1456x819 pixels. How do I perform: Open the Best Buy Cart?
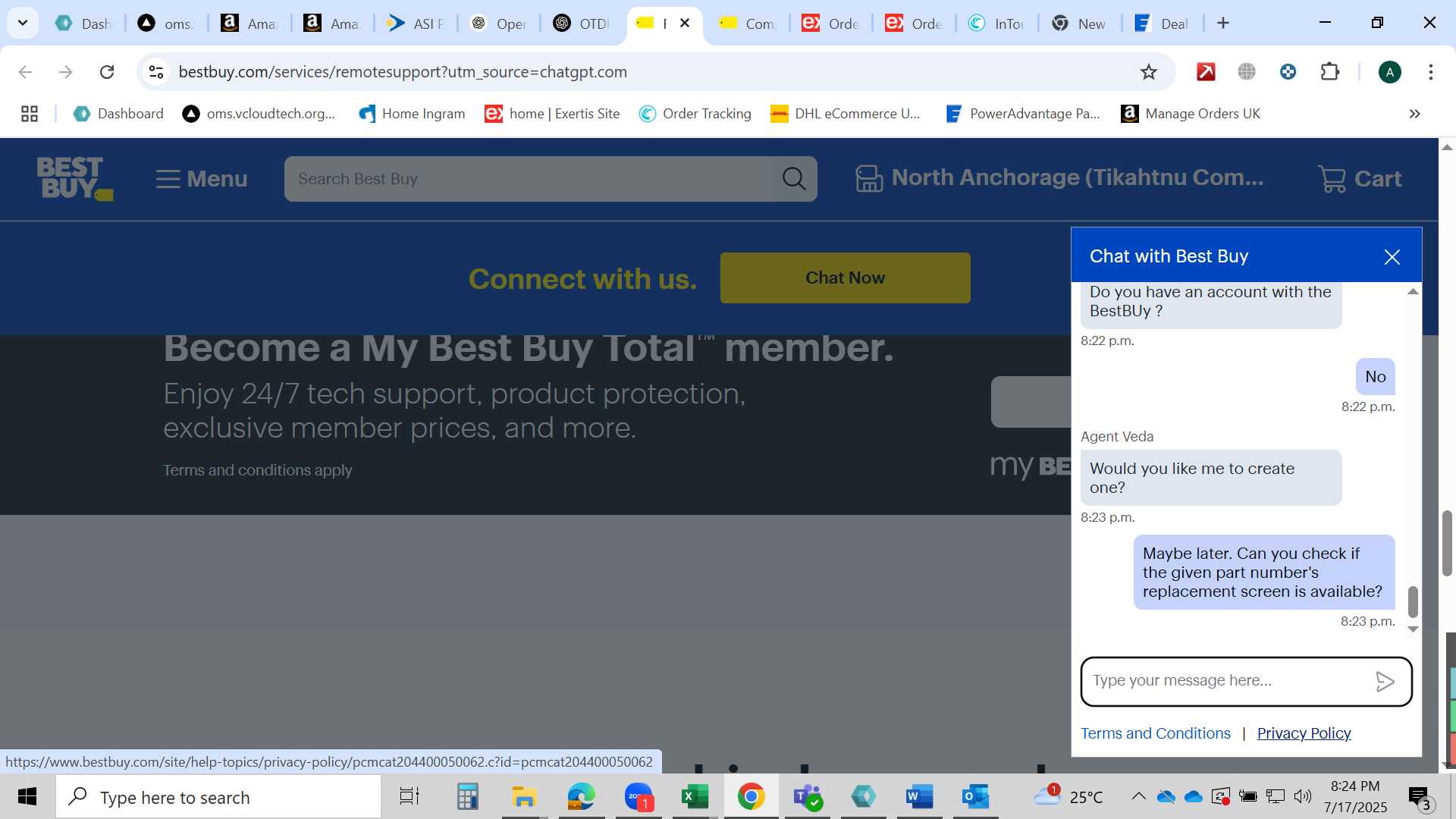[x=1360, y=179]
